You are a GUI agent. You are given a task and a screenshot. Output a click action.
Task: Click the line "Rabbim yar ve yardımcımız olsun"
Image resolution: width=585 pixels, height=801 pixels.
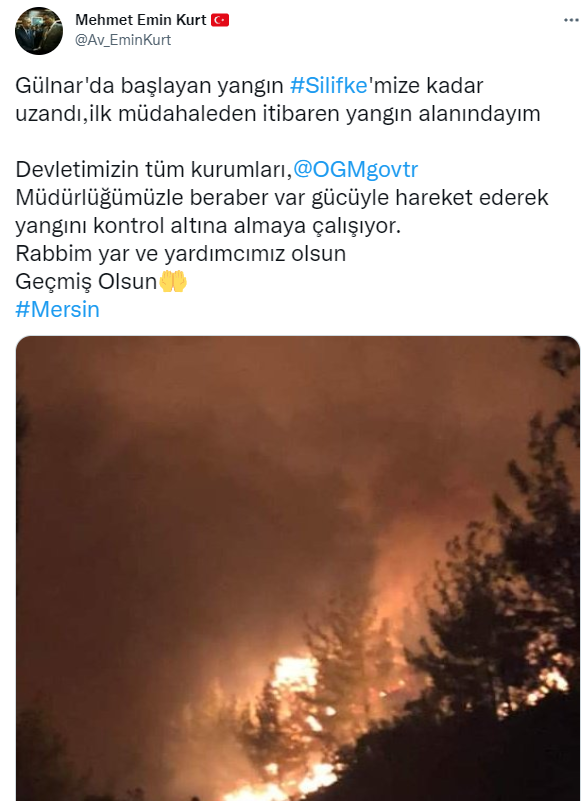tap(181, 253)
